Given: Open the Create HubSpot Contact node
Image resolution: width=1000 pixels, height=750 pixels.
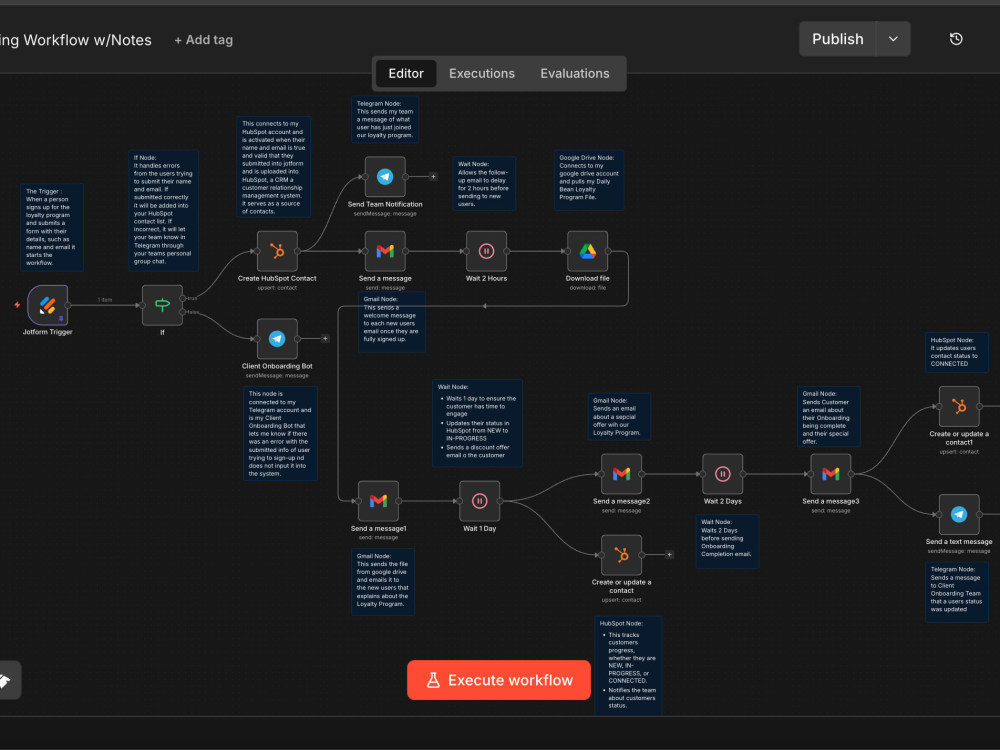Looking at the screenshot, I should pos(277,251).
